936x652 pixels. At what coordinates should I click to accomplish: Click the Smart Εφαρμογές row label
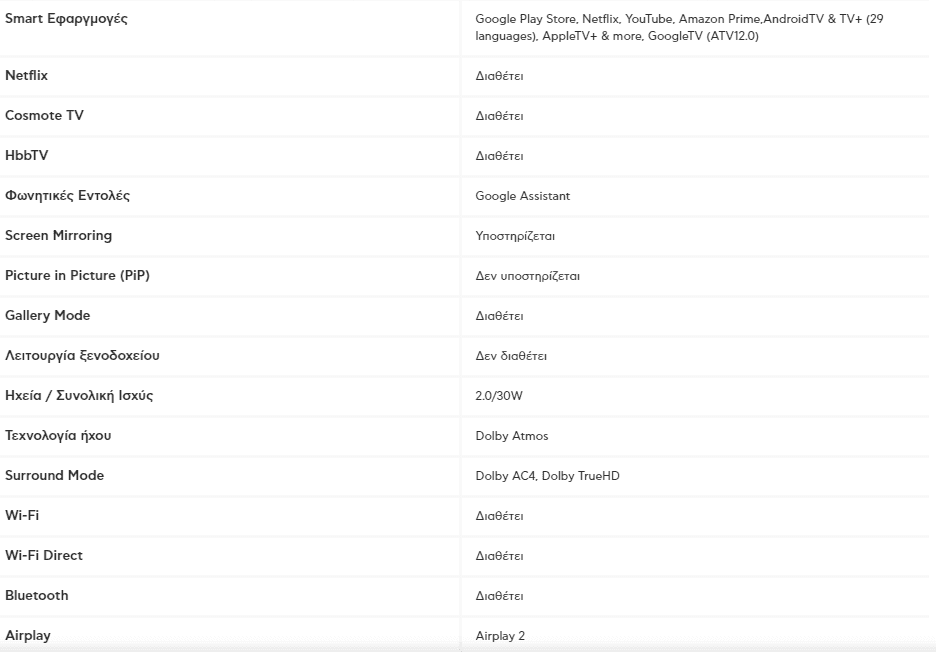[x=66, y=19]
